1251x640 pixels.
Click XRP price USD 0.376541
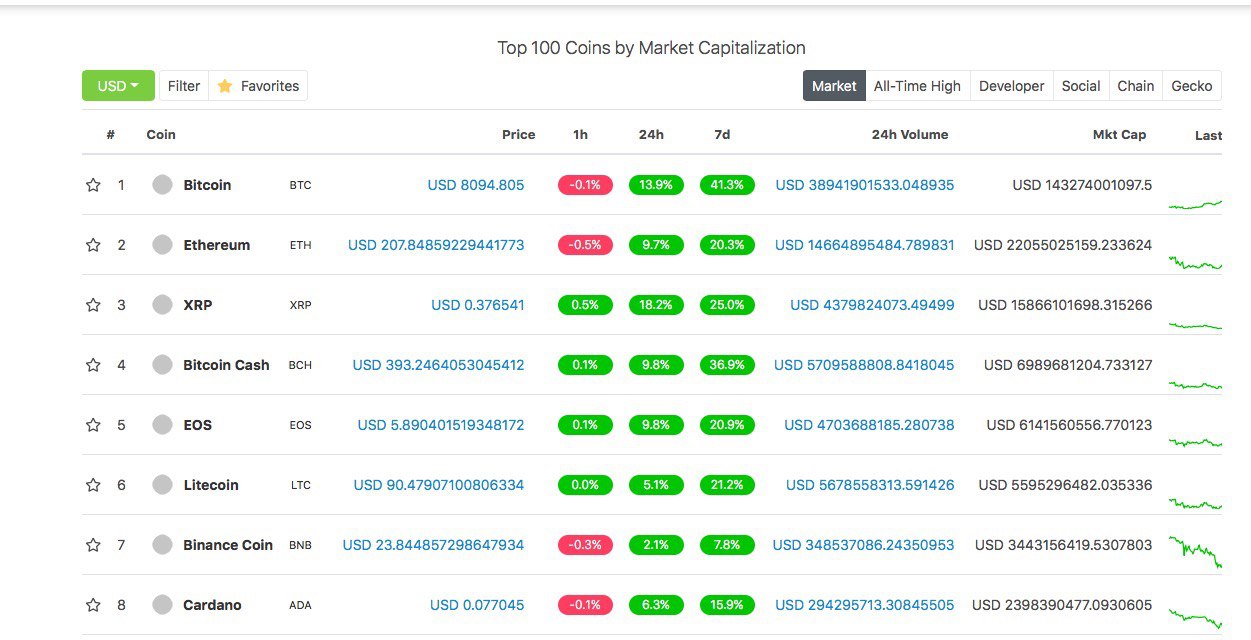(478, 305)
